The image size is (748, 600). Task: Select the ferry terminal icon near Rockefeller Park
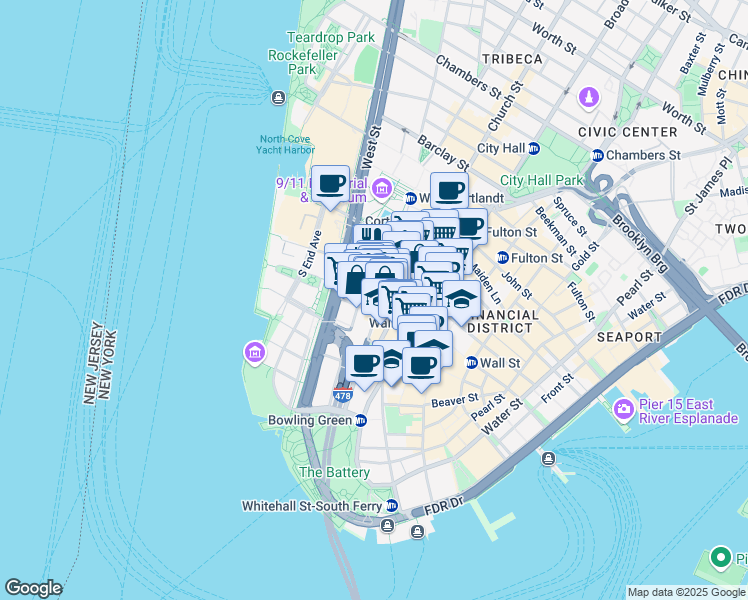click(x=278, y=98)
